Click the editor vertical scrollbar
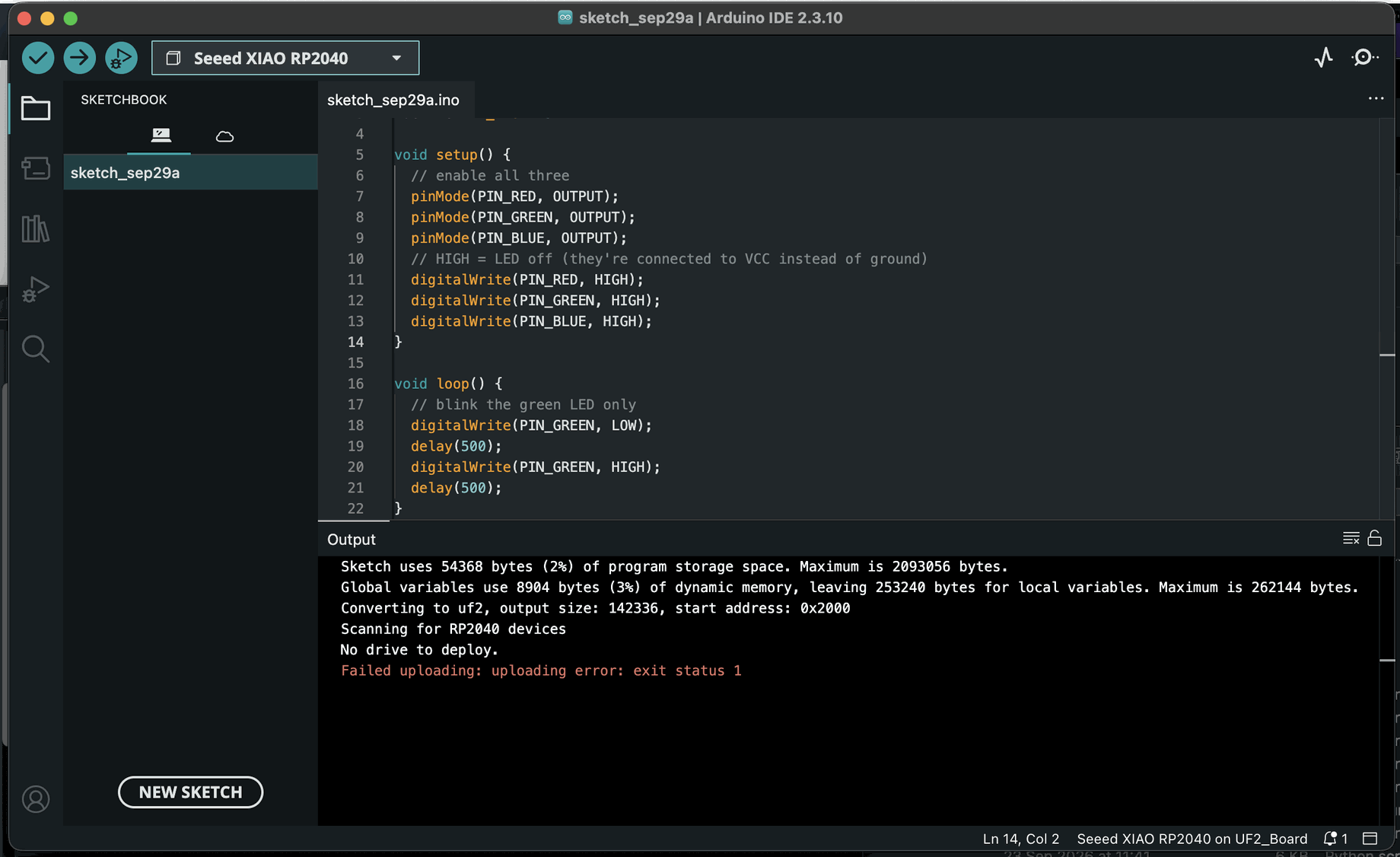Image resolution: width=1400 pixels, height=857 pixels. (x=1387, y=320)
